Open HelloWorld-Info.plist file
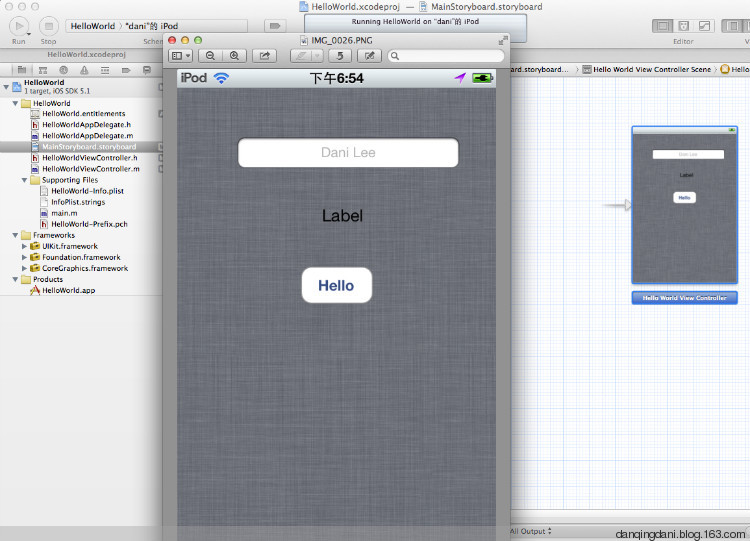The height and width of the screenshot is (541, 750). click(x=87, y=191)
